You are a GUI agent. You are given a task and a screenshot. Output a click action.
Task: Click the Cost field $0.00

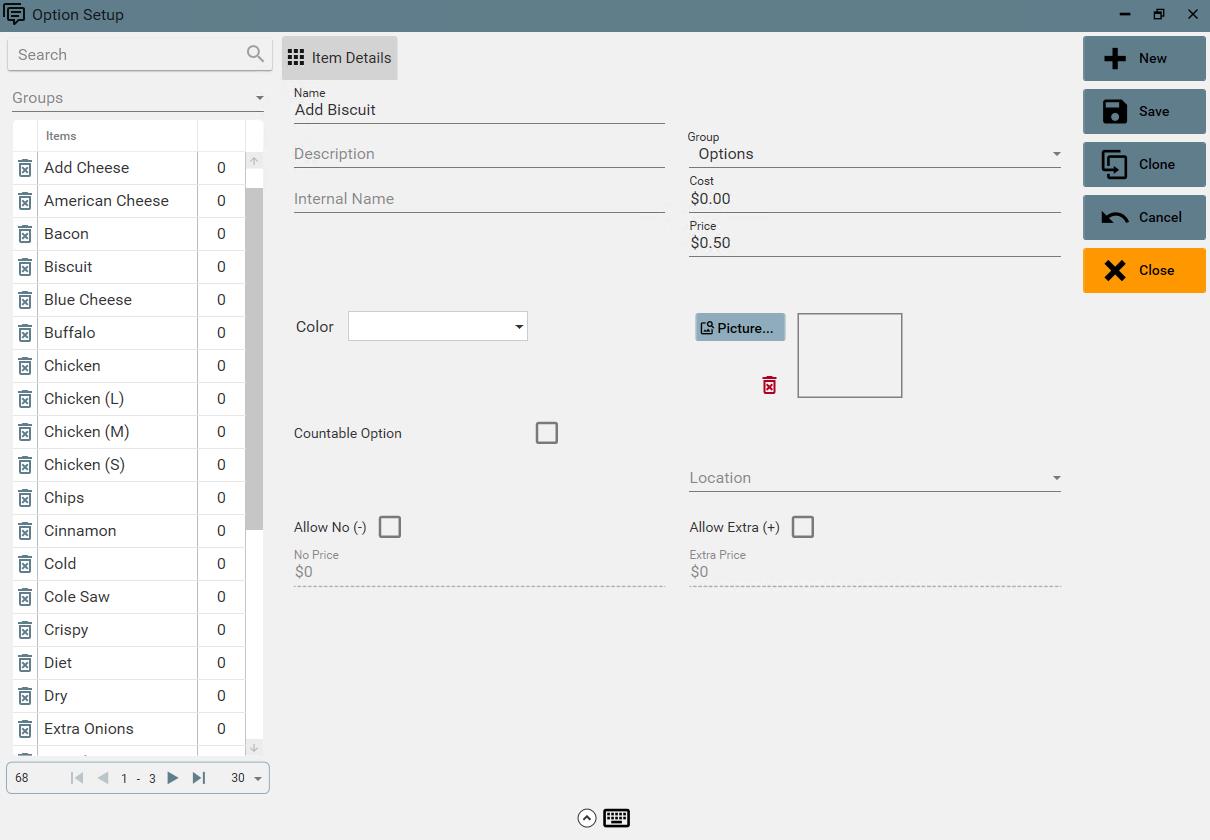coord(875,199)
